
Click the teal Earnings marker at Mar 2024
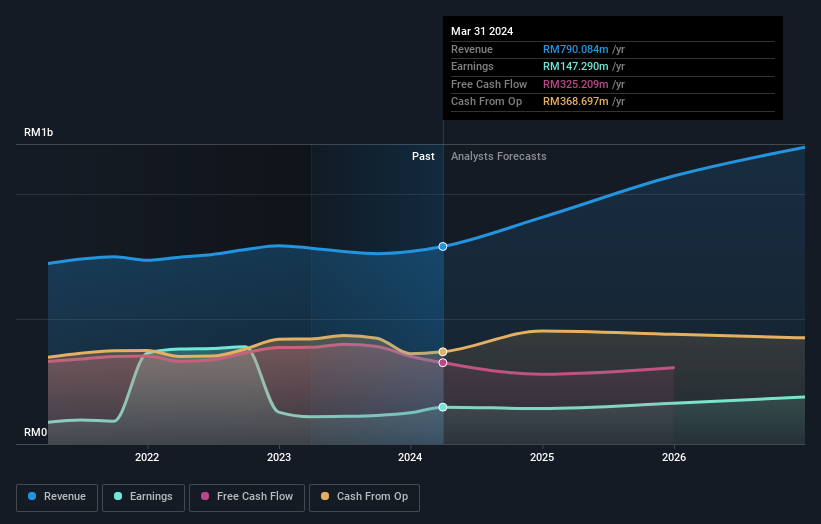point(443,407)
